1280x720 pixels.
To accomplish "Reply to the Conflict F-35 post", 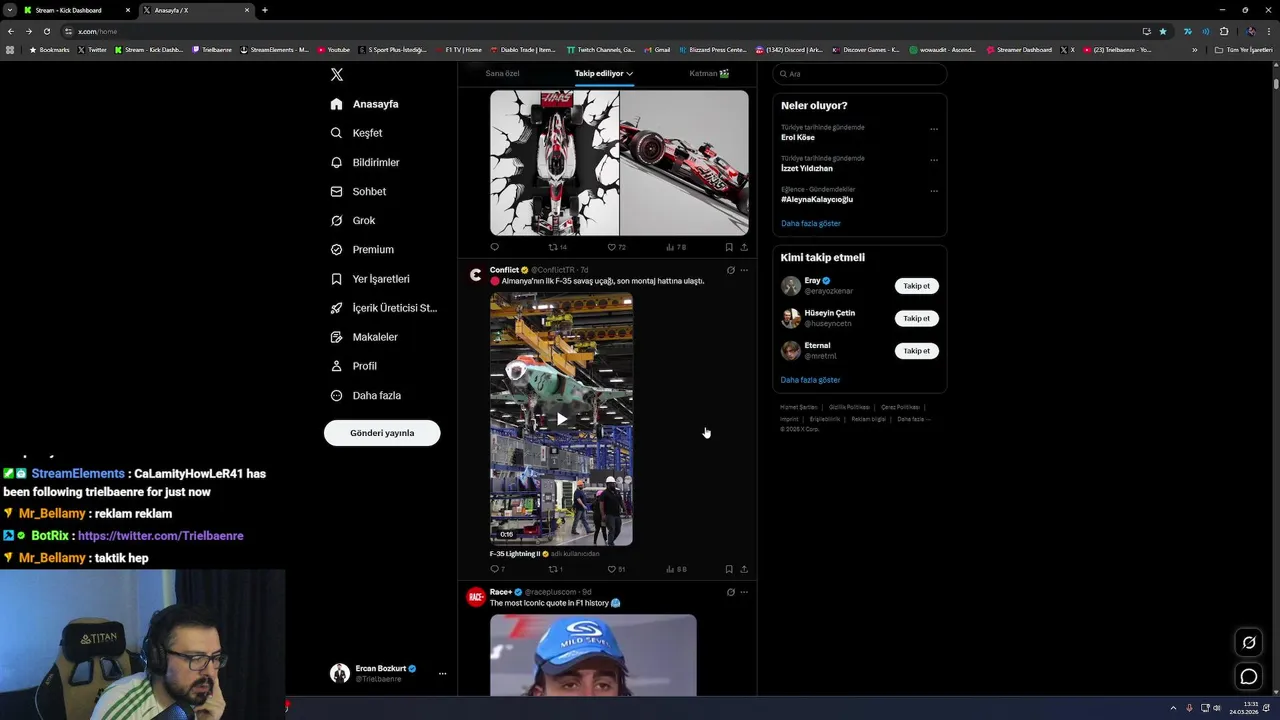I will tap(496, 569).
